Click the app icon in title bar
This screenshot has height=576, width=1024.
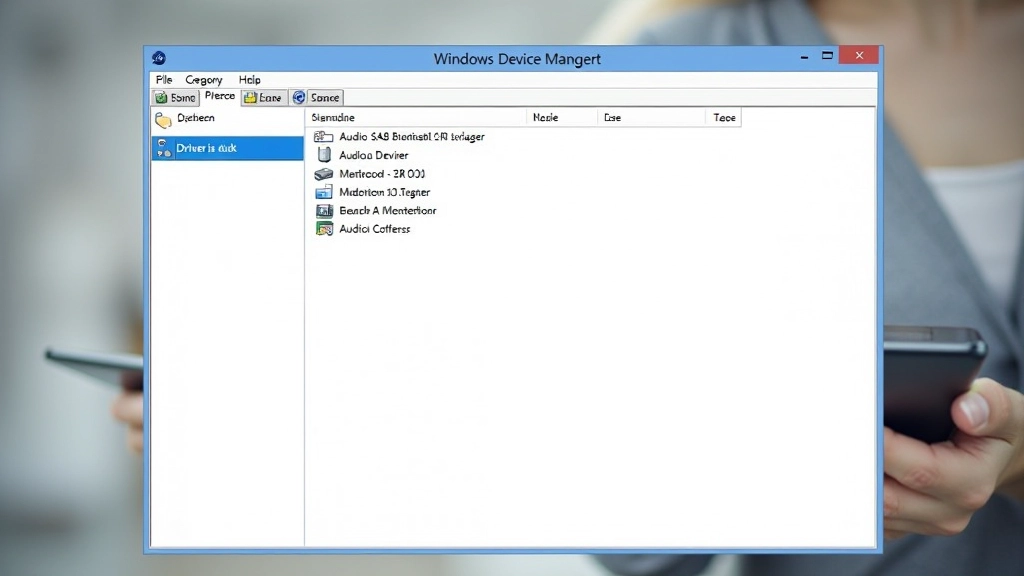(159, 58)
